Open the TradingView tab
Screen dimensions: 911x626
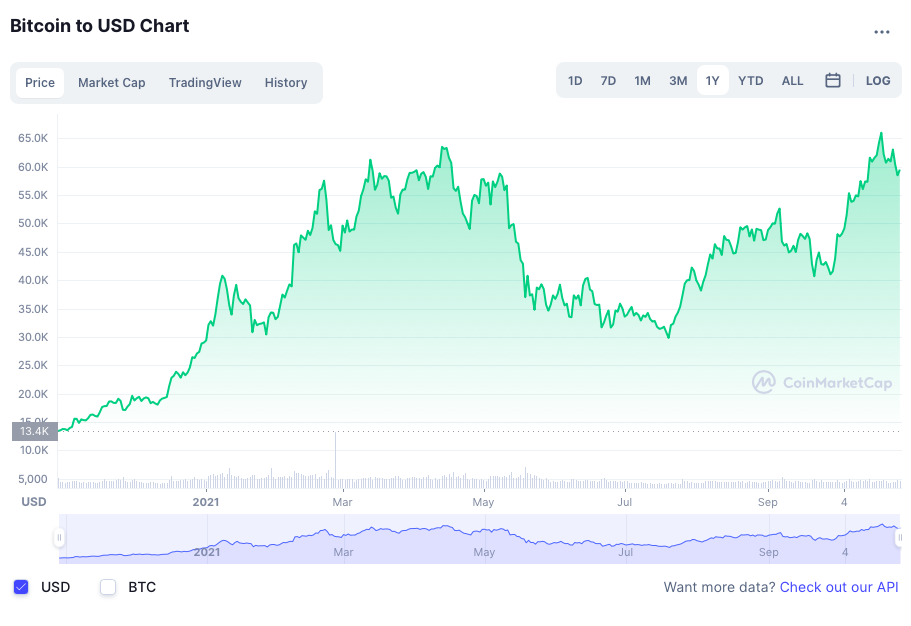coord(204,82)
